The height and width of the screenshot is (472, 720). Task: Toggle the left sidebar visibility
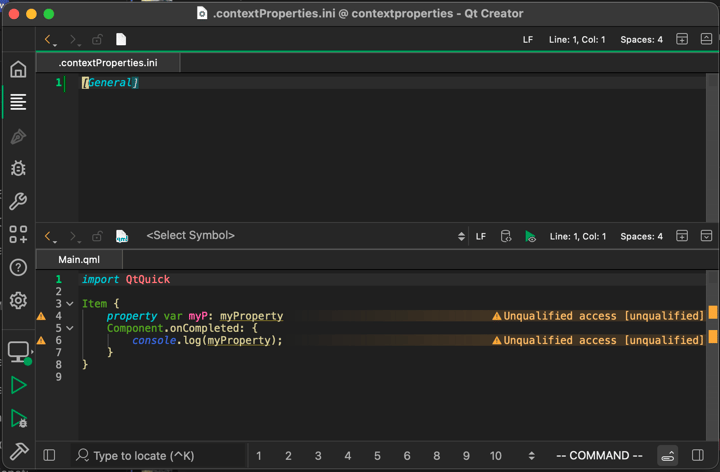click(x=49, y=456)
